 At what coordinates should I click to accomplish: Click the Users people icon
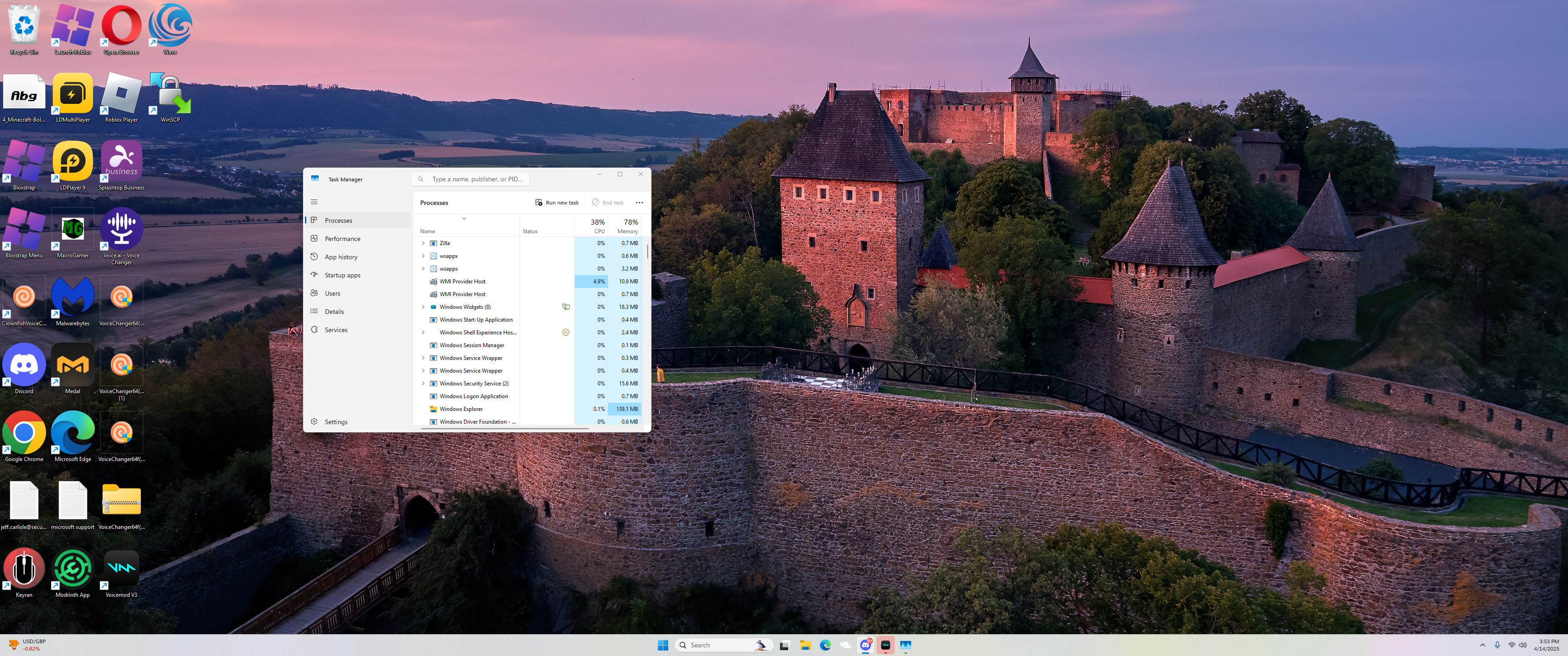(314, 293)
